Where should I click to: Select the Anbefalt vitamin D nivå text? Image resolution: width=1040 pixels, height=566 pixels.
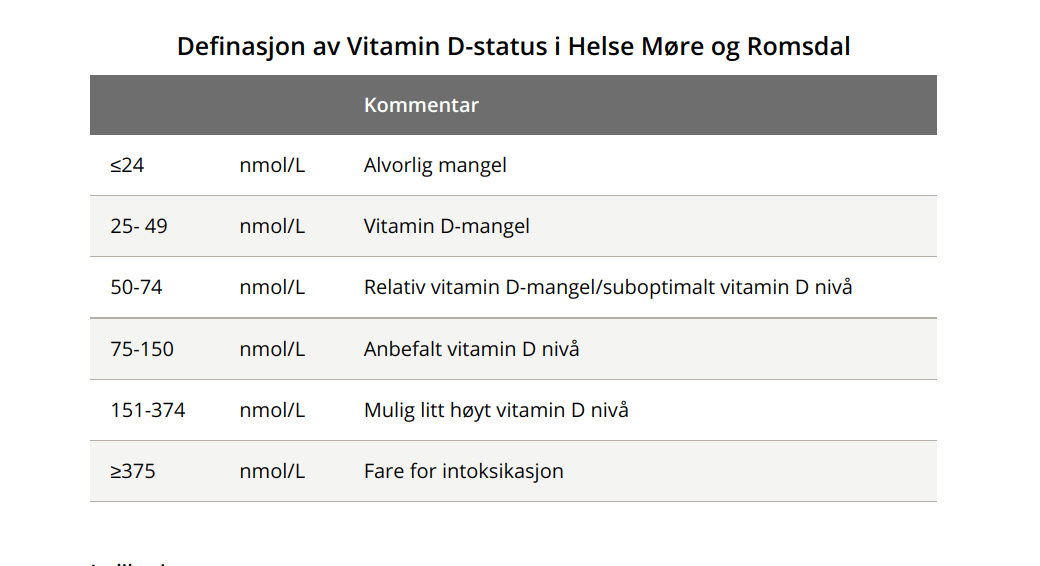(x=472, y=349)
